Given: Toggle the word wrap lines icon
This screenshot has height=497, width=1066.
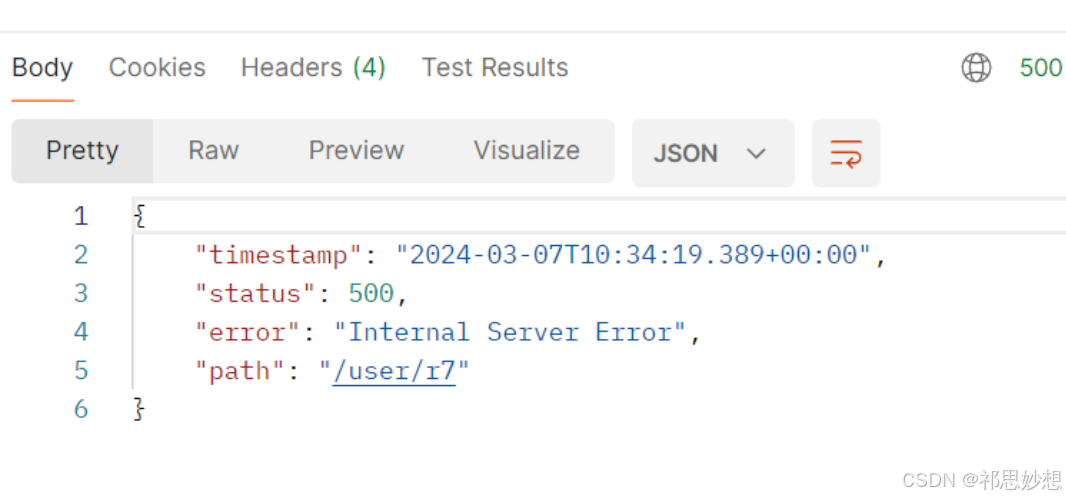Looking at the screenshot, I should click(x=846, y=153).
